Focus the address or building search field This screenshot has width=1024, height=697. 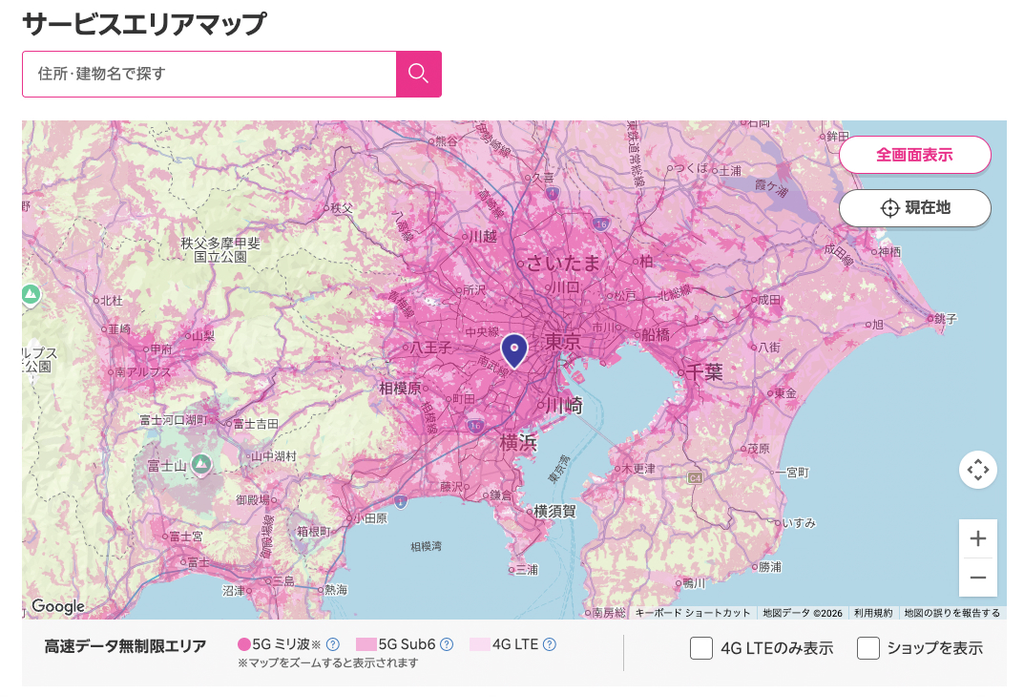(x=209, y=74)
